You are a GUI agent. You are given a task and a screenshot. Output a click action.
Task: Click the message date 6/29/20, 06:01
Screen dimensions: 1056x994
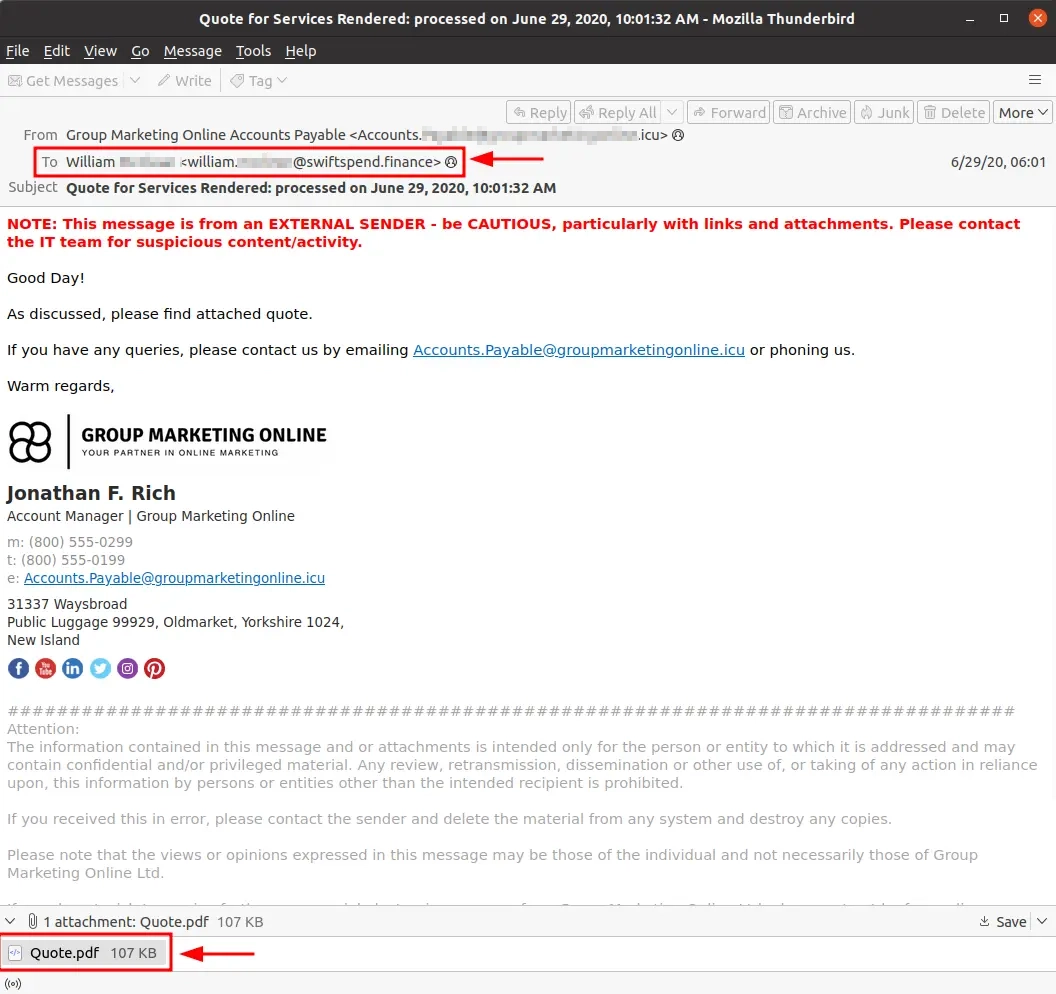(998, 162)
